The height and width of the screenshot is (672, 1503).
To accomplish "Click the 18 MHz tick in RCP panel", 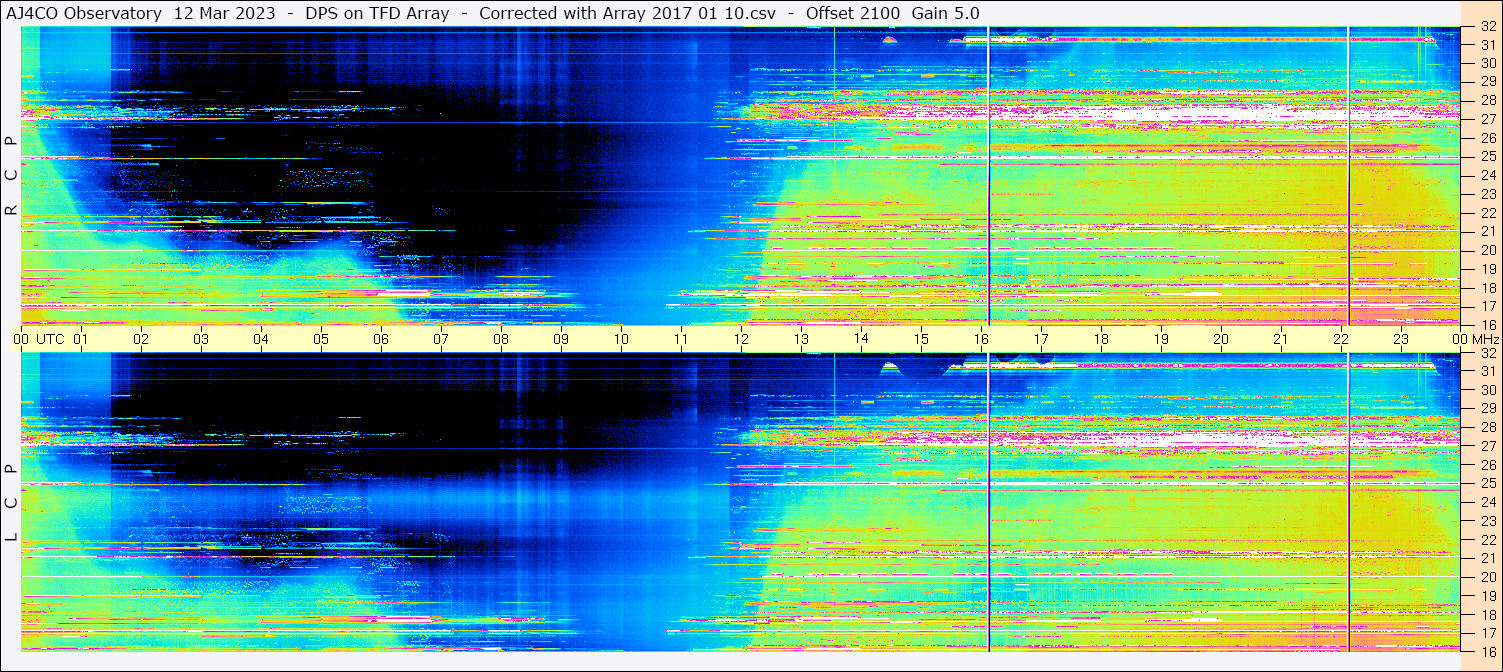I will (1487, 288).
